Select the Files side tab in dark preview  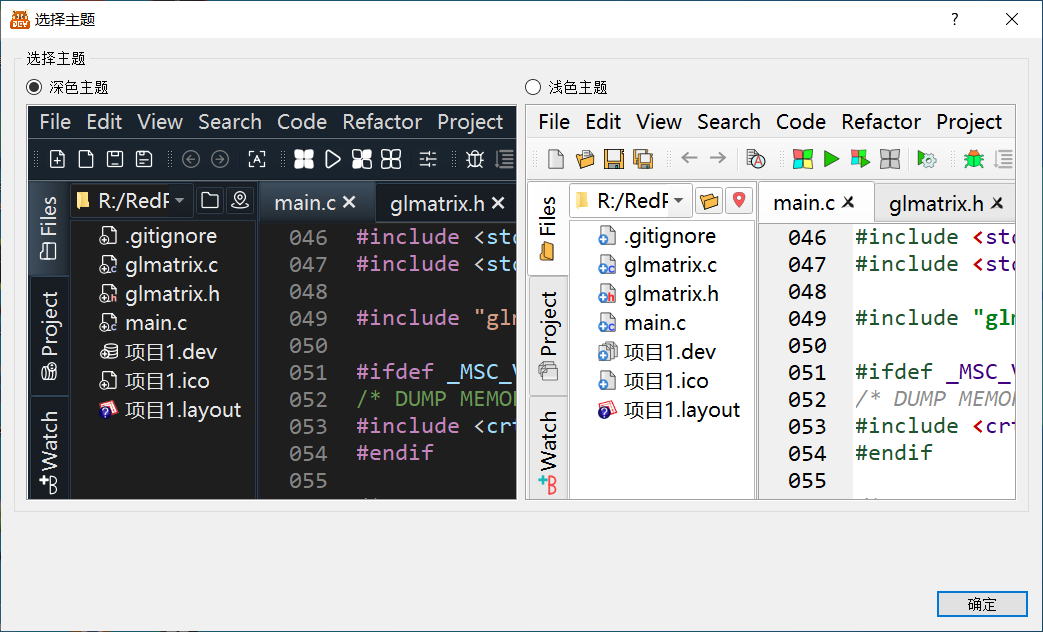point(49,228)
